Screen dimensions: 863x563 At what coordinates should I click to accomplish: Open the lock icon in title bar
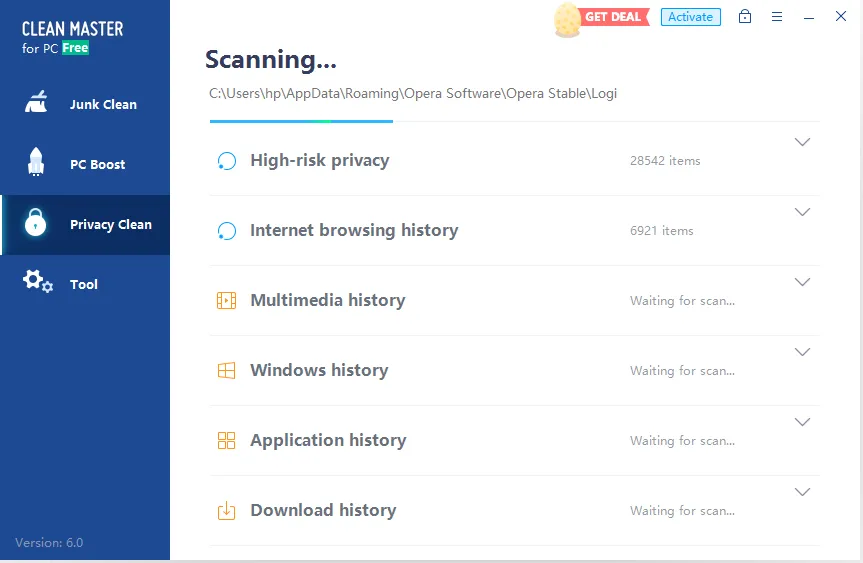(x=745, y=17)
